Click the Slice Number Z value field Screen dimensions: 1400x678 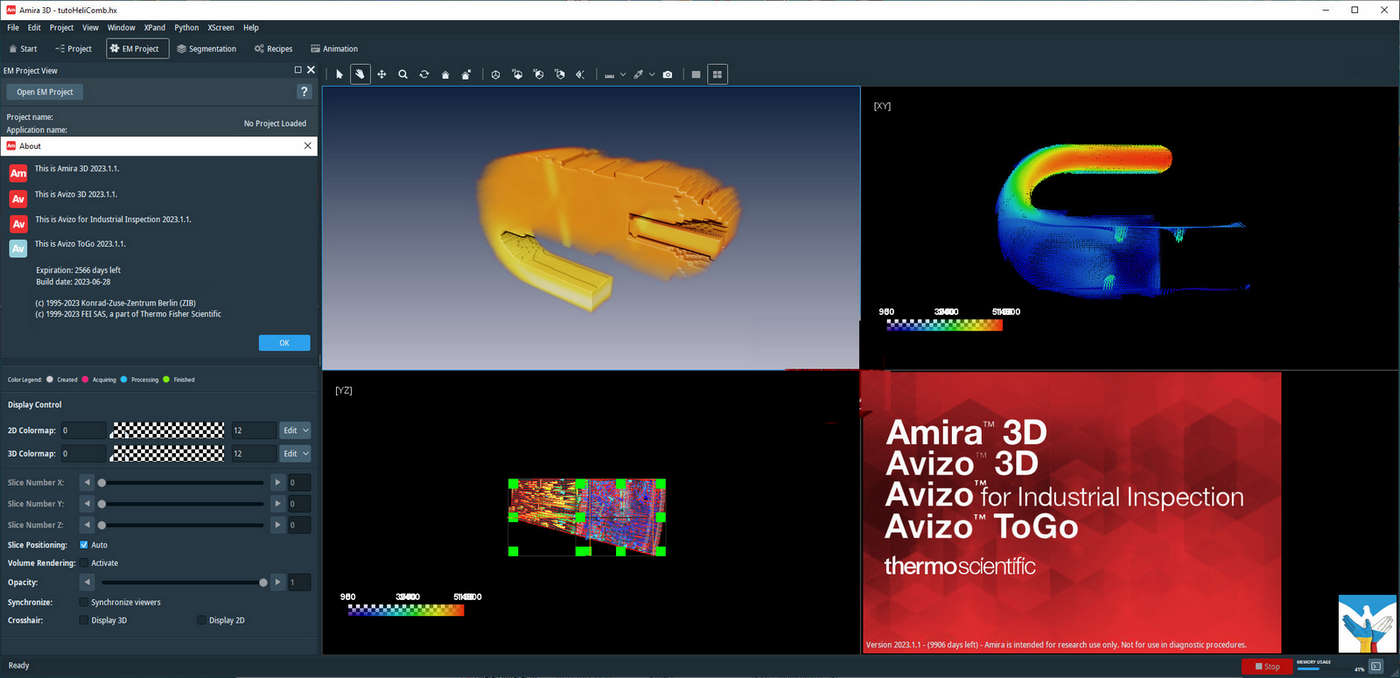299,525
